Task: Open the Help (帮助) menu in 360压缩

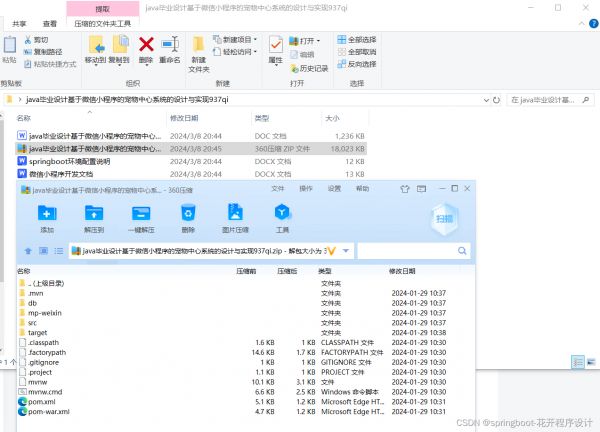Action: (x=362, y=189)
